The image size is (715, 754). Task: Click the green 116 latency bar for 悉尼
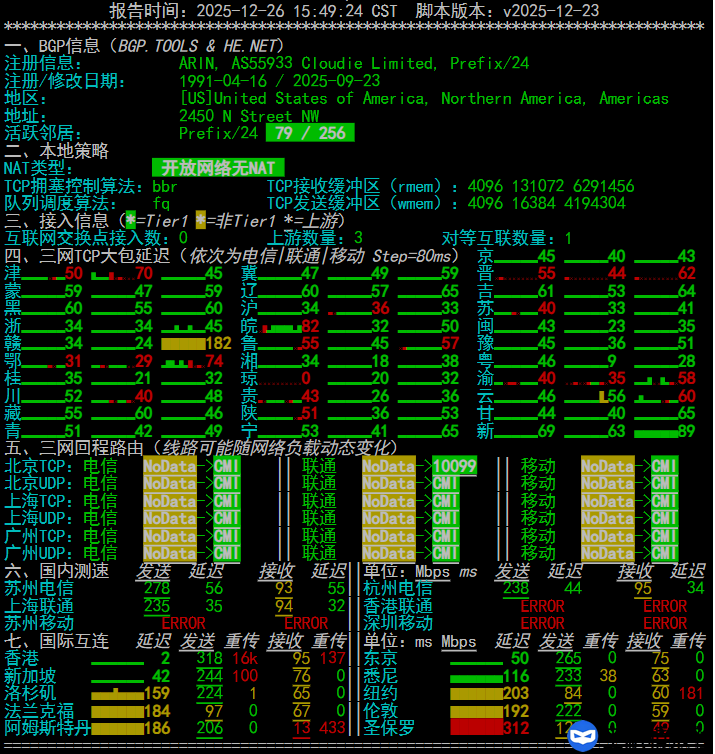click(x=477, y=679)
